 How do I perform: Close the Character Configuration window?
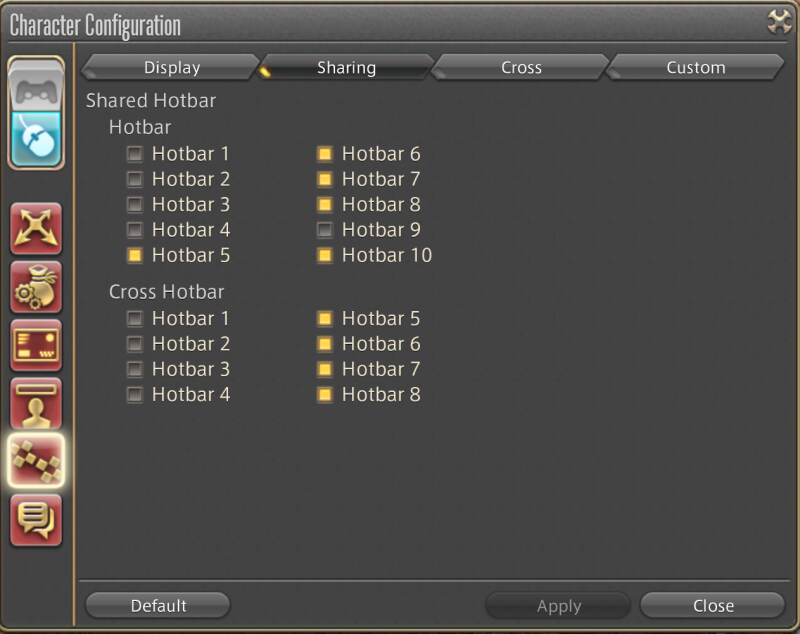tap(713, 605)
